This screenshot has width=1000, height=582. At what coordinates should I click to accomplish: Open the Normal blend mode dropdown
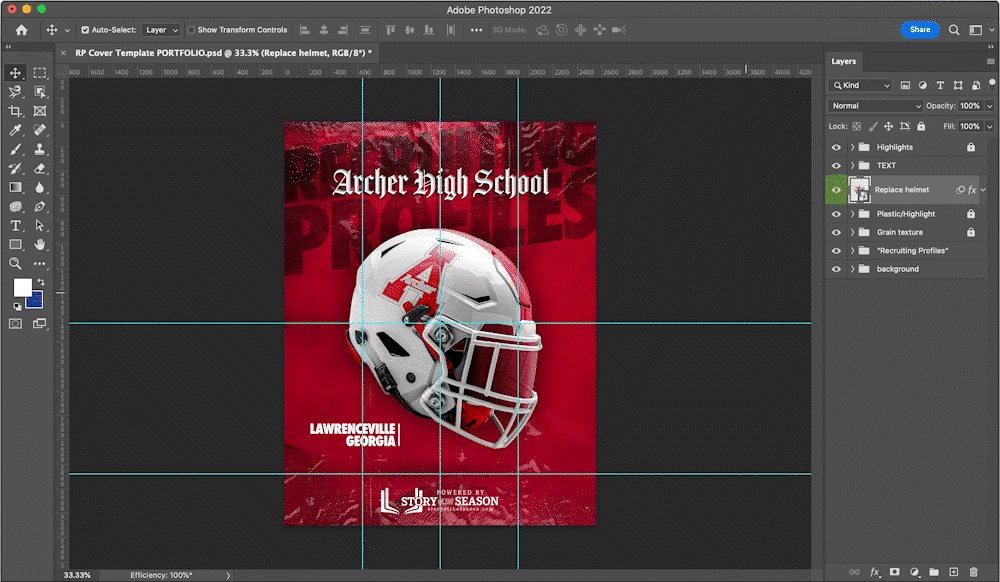click(876, 106)
